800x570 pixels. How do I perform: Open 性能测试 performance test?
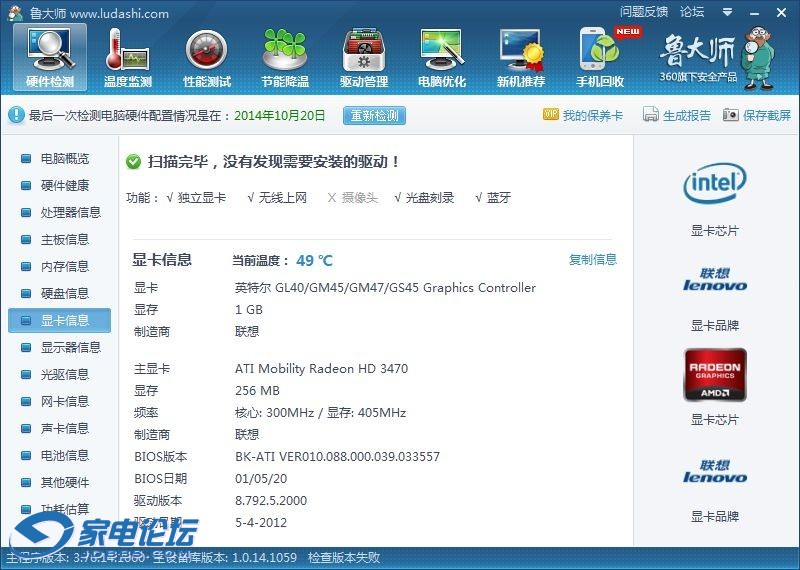point(207,58)
